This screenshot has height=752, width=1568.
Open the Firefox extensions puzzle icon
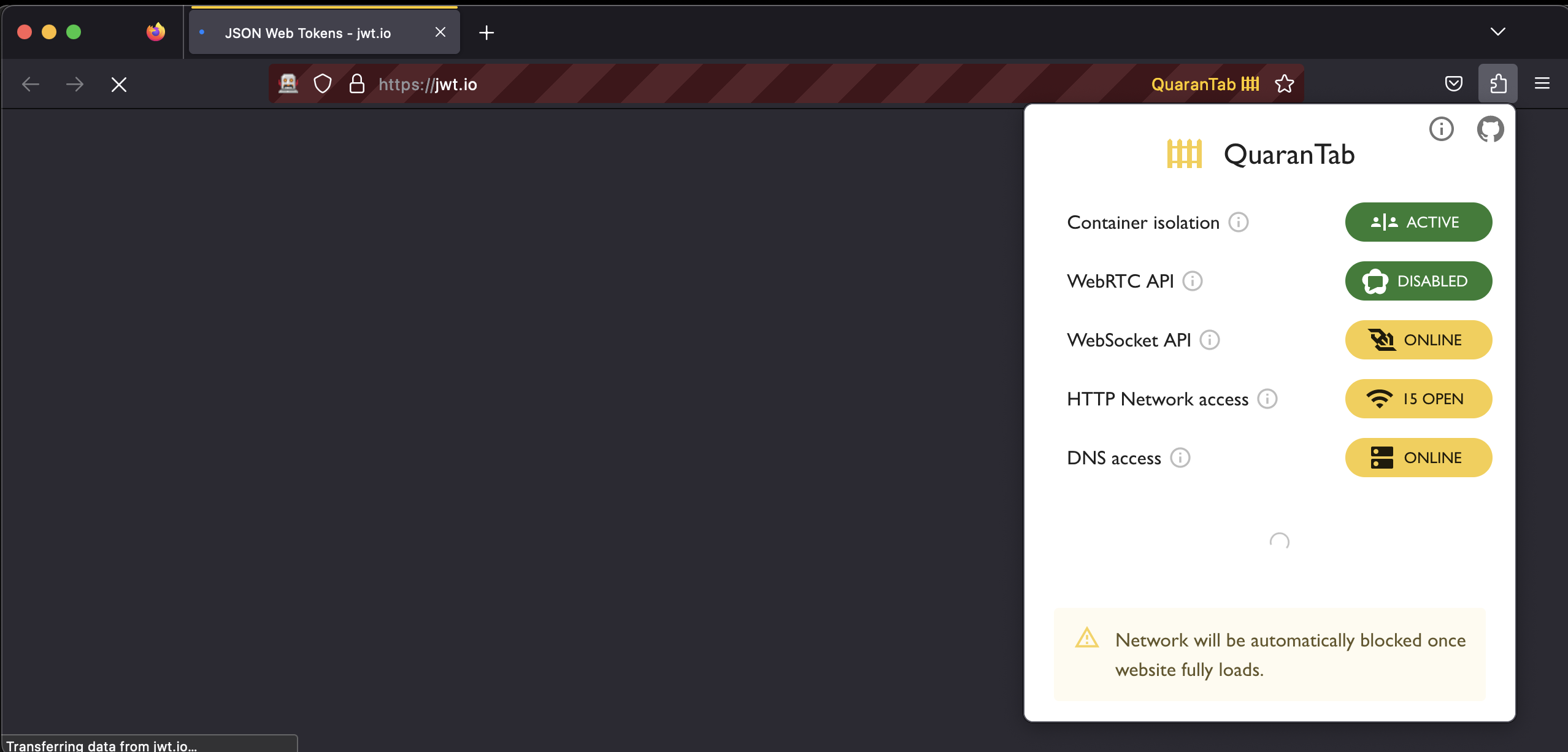(x=1497, y=83)
